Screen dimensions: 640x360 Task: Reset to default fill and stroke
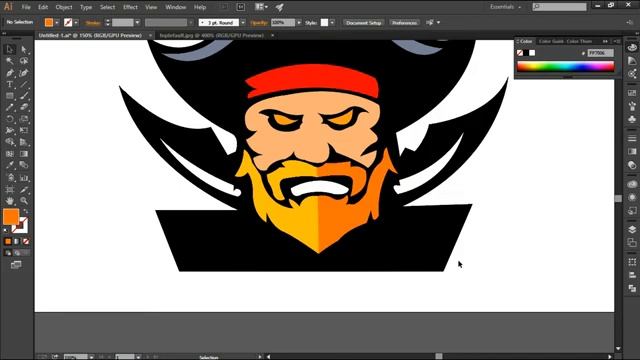point(5,230)
